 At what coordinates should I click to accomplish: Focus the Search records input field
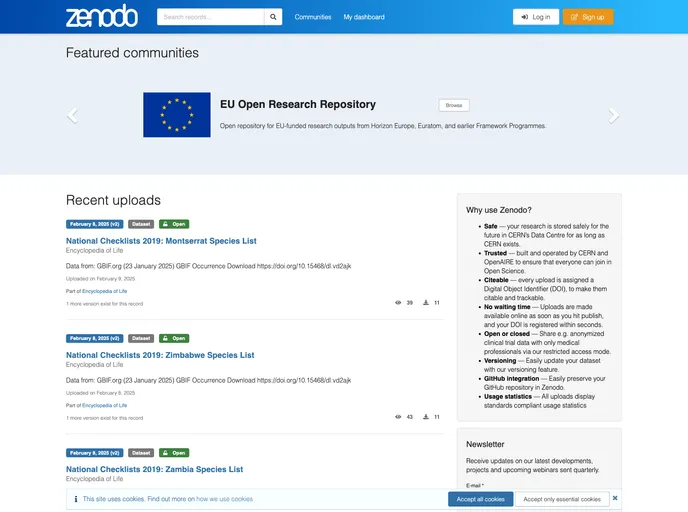point(210,17)
